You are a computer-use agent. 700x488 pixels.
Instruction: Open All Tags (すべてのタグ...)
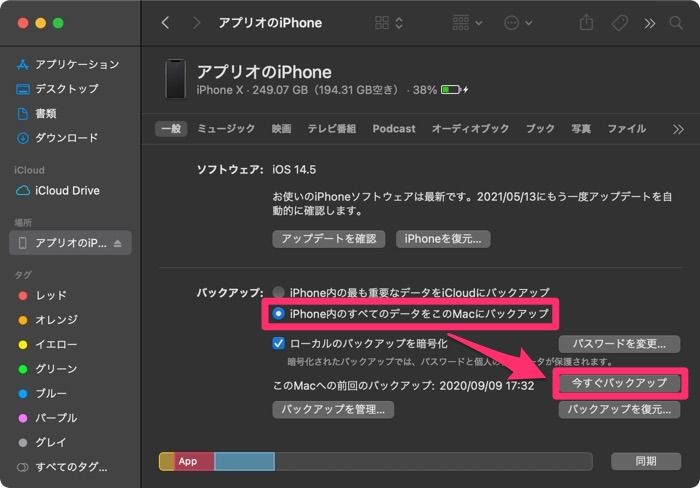(62, 467)
